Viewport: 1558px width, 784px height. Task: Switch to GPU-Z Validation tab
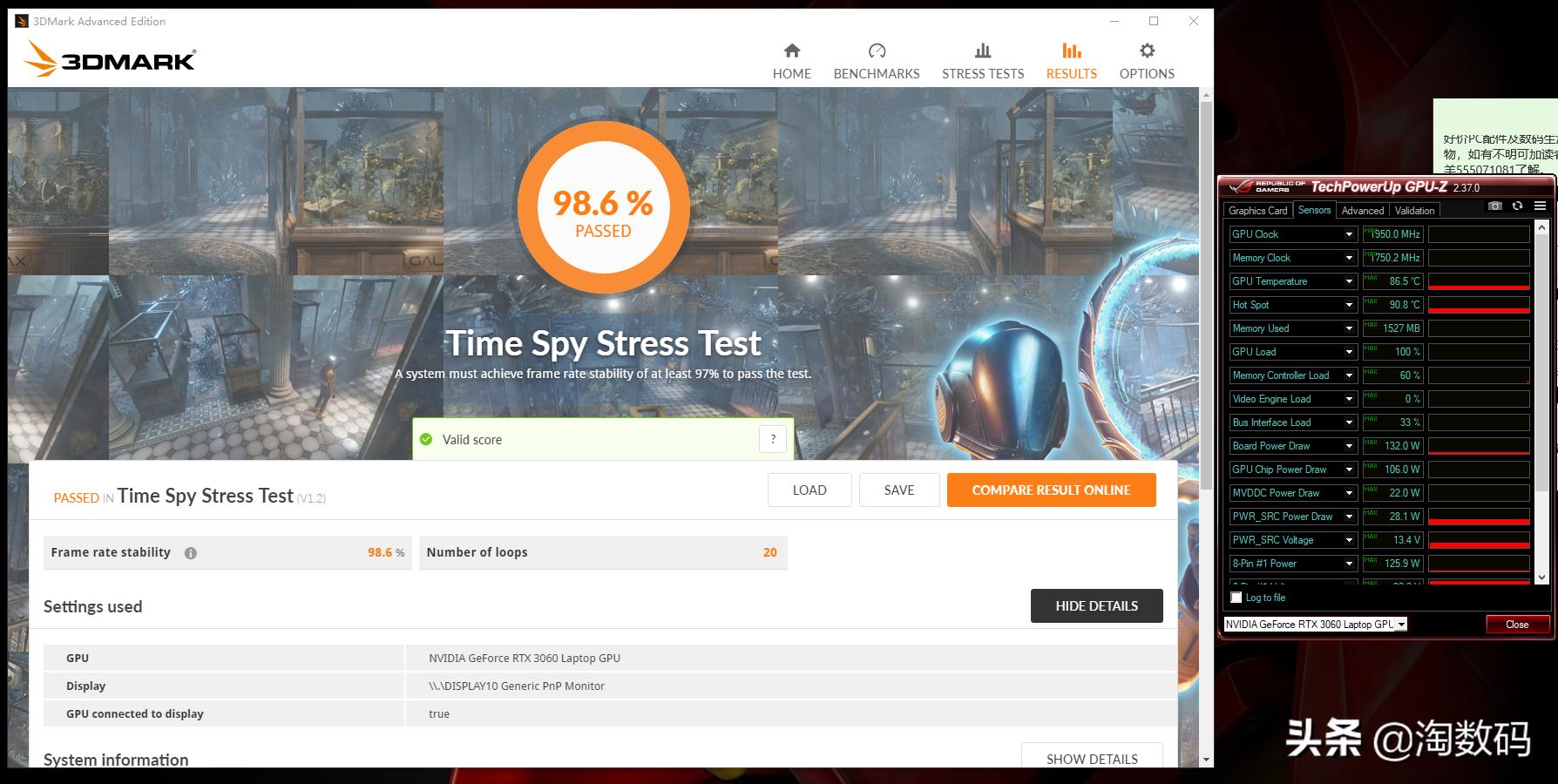pyautogui.click(x=1414, y=211)
